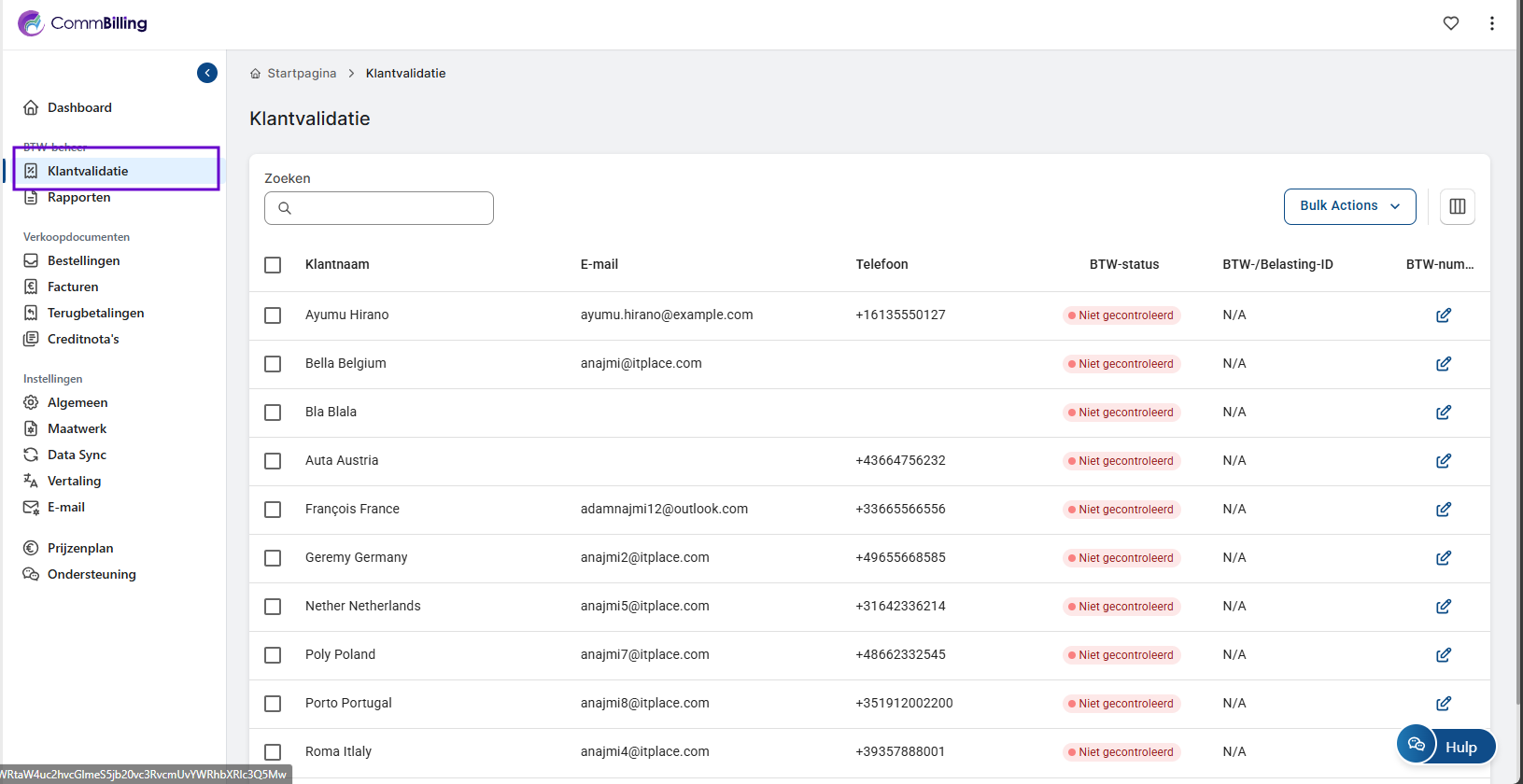
Task: Check the box for Geremy Germany
Action: 273,558
